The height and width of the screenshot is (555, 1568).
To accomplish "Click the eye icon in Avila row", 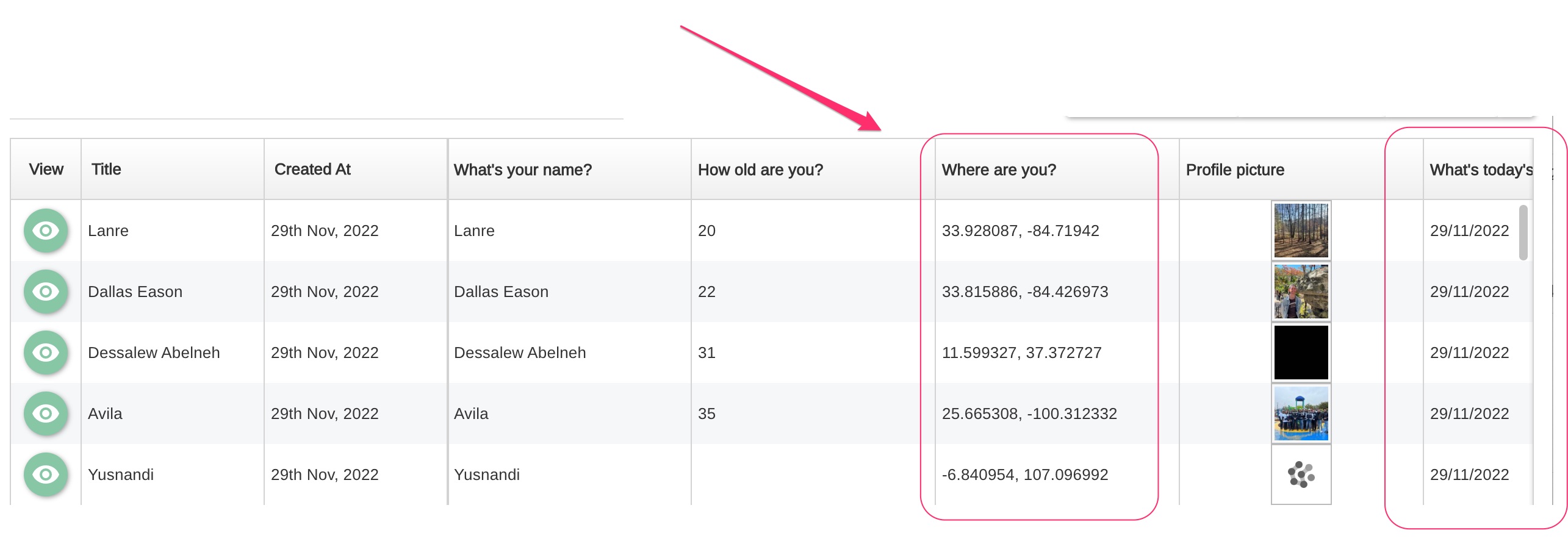I will pyautogui.click(x=46, y=414).
